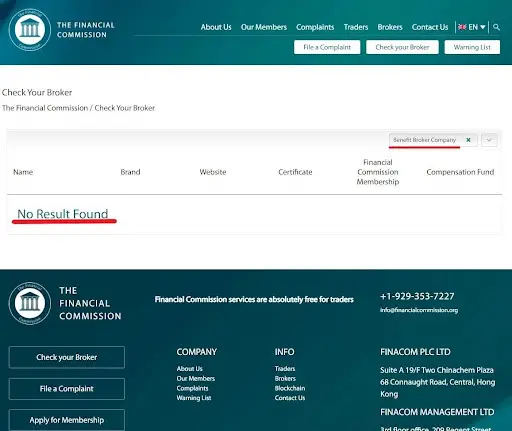Screen dimensions: 512x431
Task: Open Our Members in the top menu
Action: coord(264,27)
